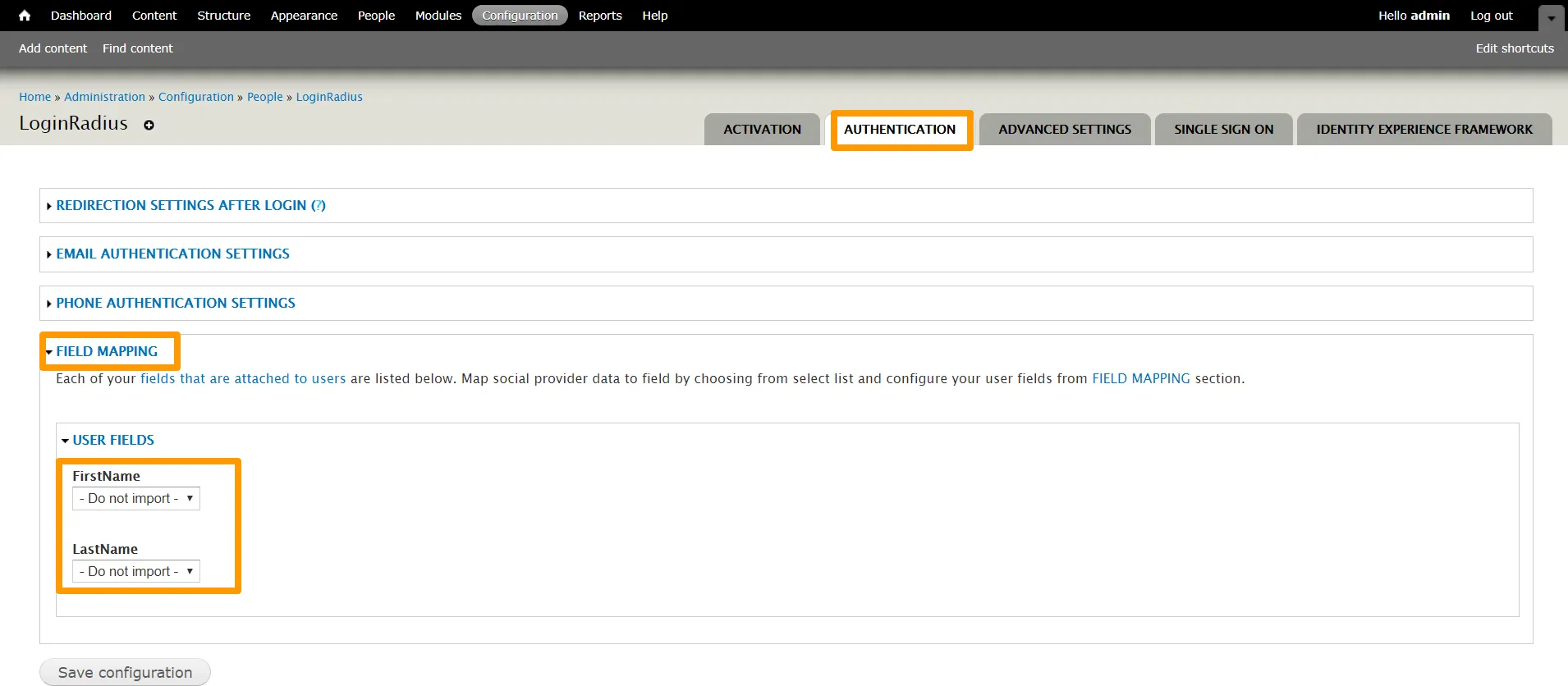1568x686 pixels.
Task: Collapse the User Fields fieldset
Action: (113, 441)
